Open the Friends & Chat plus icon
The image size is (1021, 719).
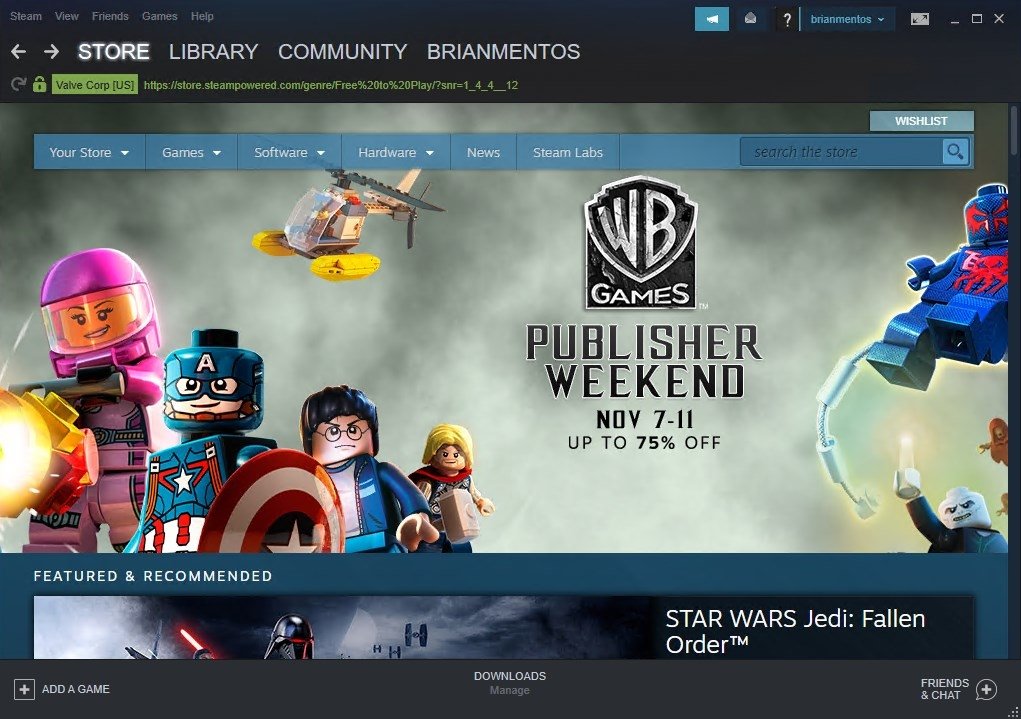click(986, 689)
